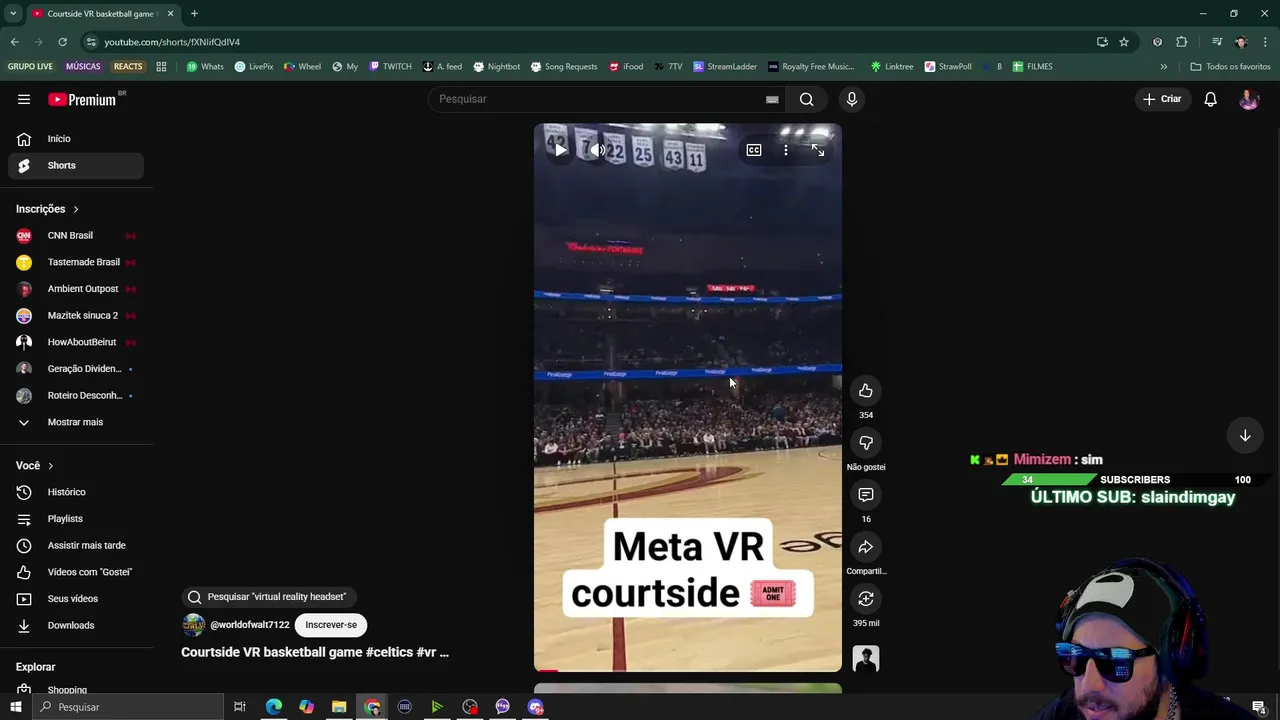Open Geração Dividen... channel

pos(76,369)
